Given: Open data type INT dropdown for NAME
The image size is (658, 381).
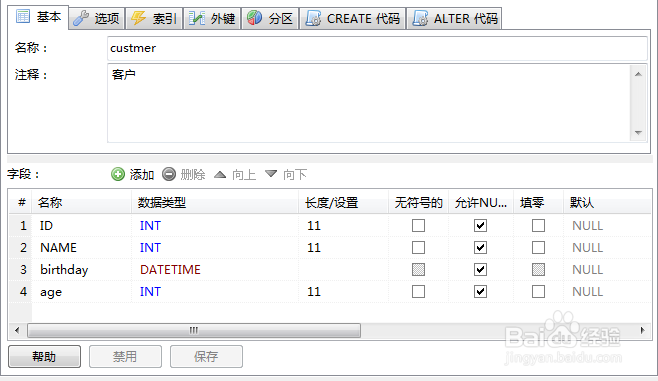Looking at the screenshot, I should click(x=215, y=248).
